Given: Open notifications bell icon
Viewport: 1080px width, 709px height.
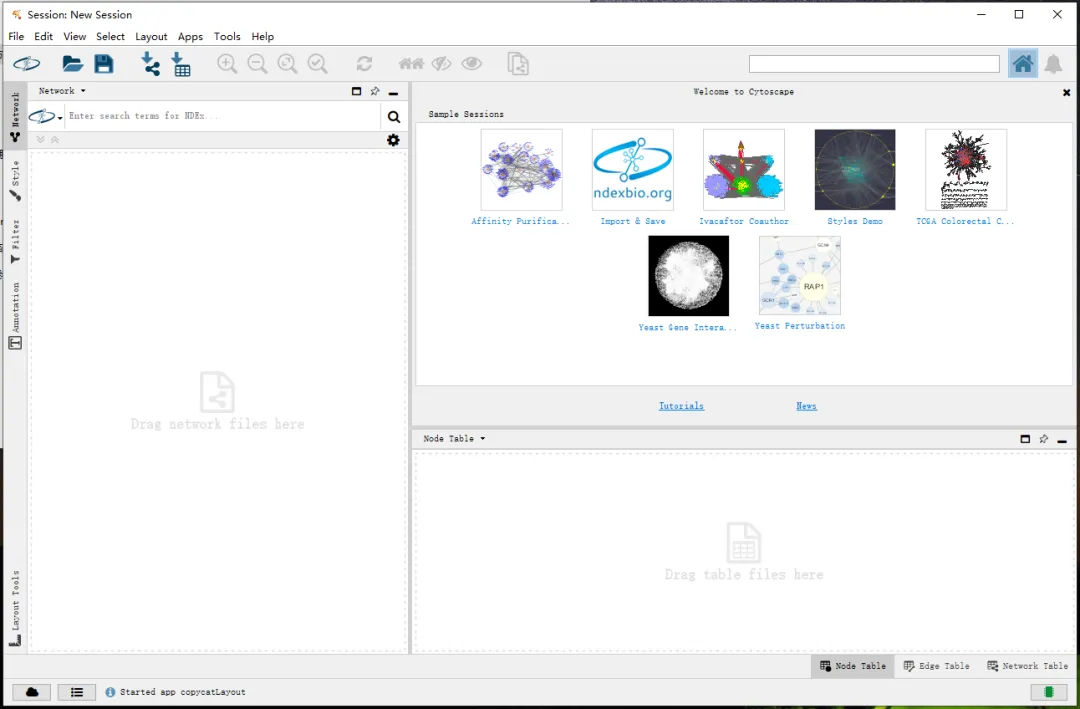Looking at the screenshot, I should pyautogui.click(x=1053, y=64).
